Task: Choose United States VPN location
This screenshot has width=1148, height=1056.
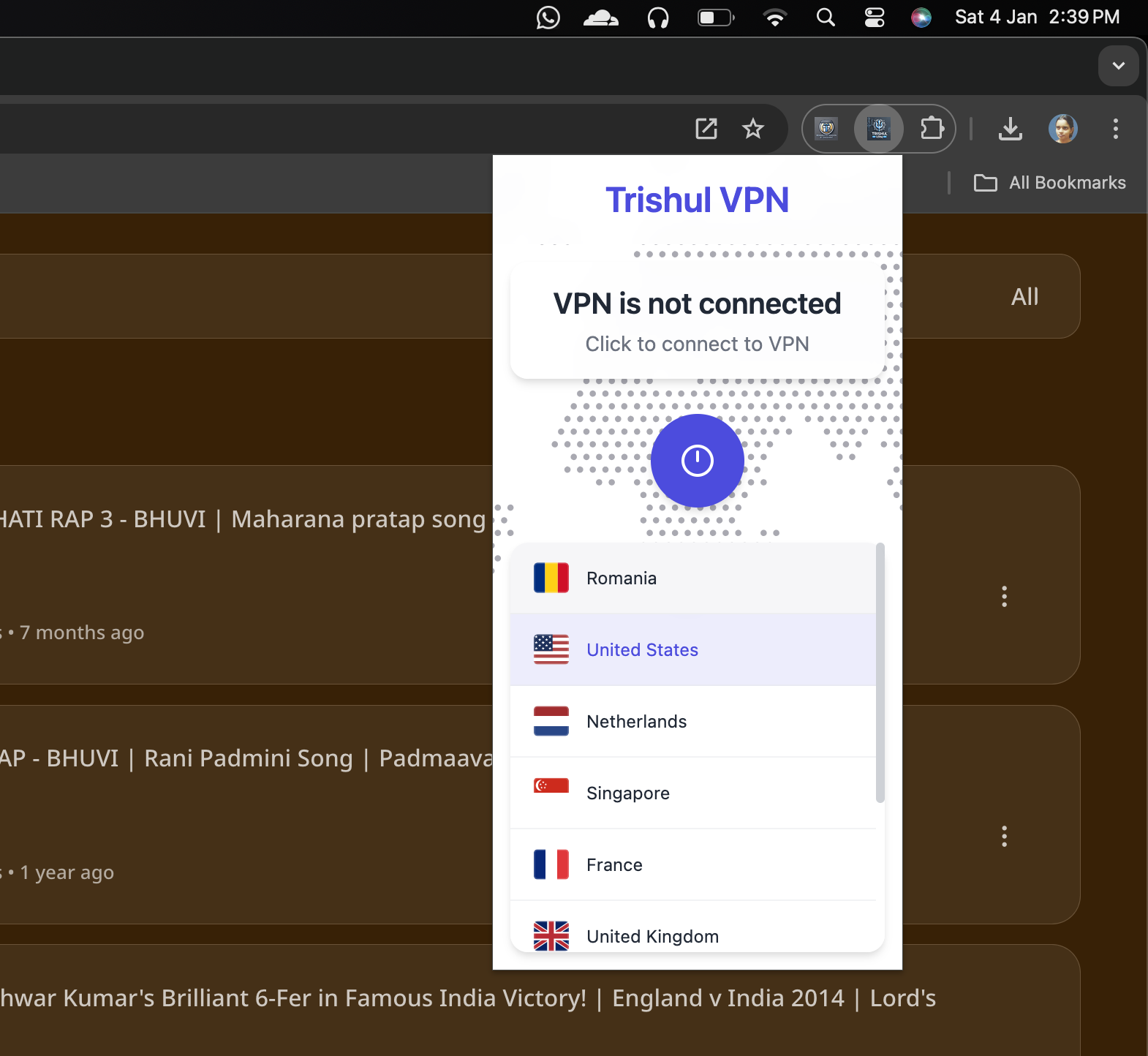Action: point(693,649)
